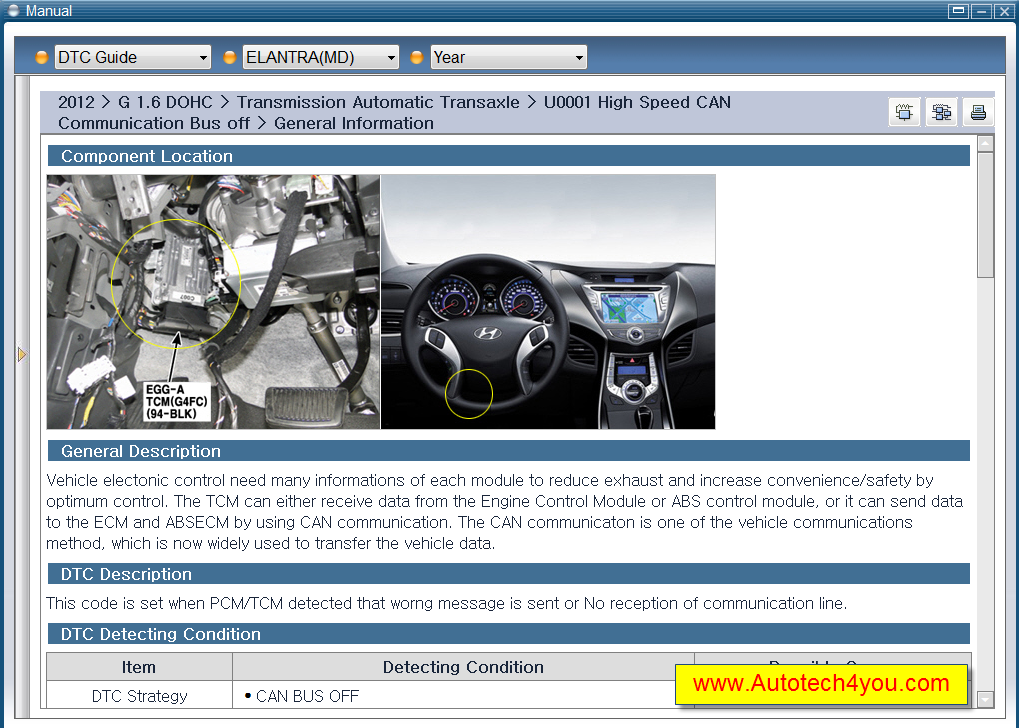This screenshot has width=1019, height=728.
Task: Click the orange indicator beside DTC Guide
Action: [41, 57]
